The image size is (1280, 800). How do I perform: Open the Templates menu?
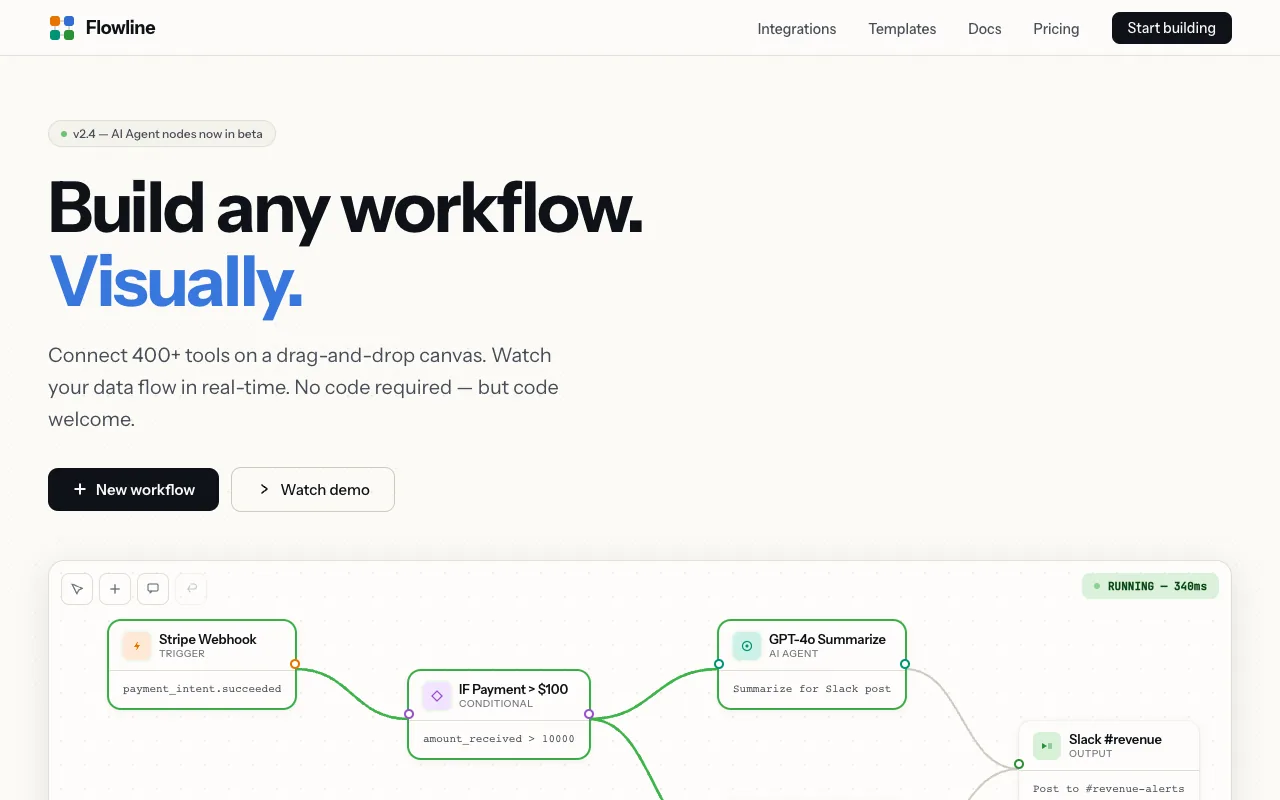(x=901, y=28)
